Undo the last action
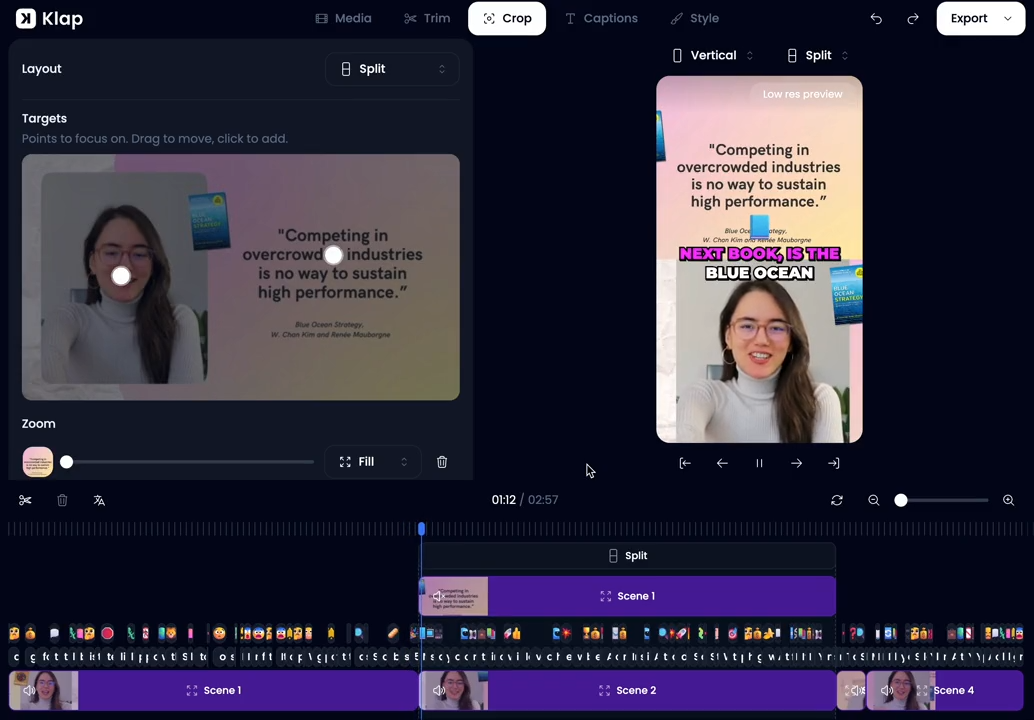Image resolution: width=1034 pixels, height=720 pixels. point(876,18)
